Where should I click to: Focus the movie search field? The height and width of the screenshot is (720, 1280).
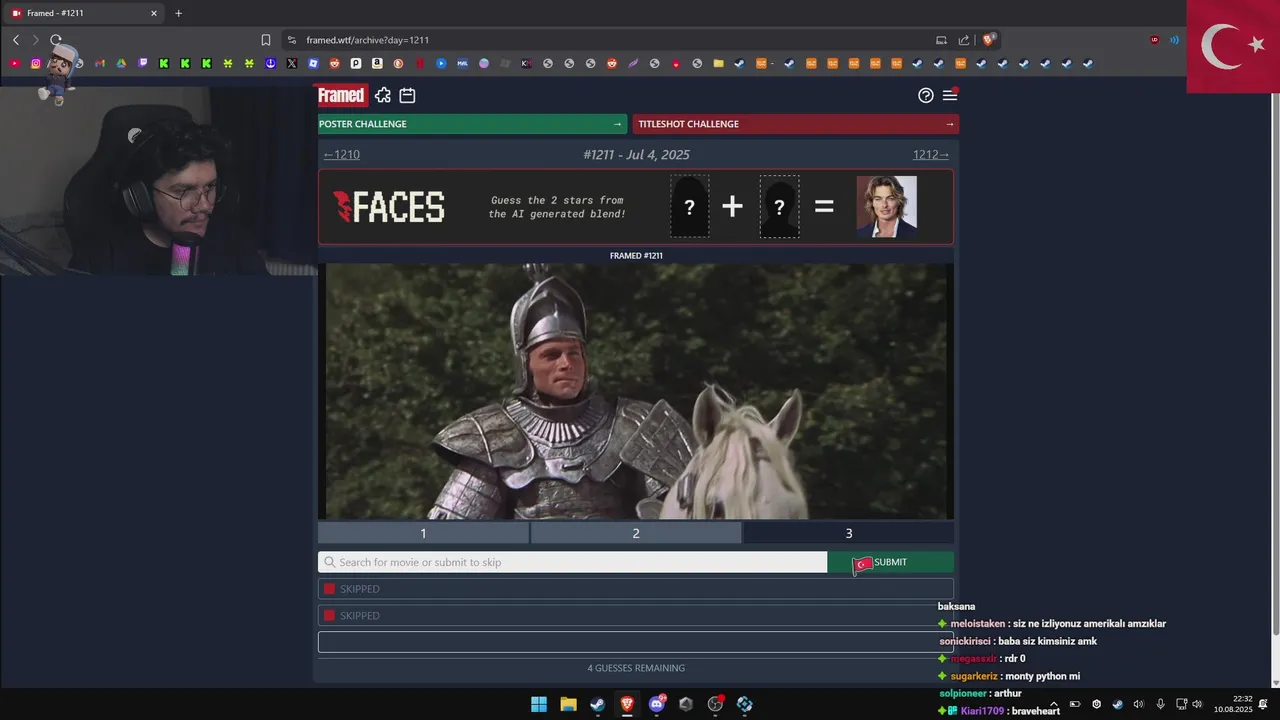tap(572, 562)
